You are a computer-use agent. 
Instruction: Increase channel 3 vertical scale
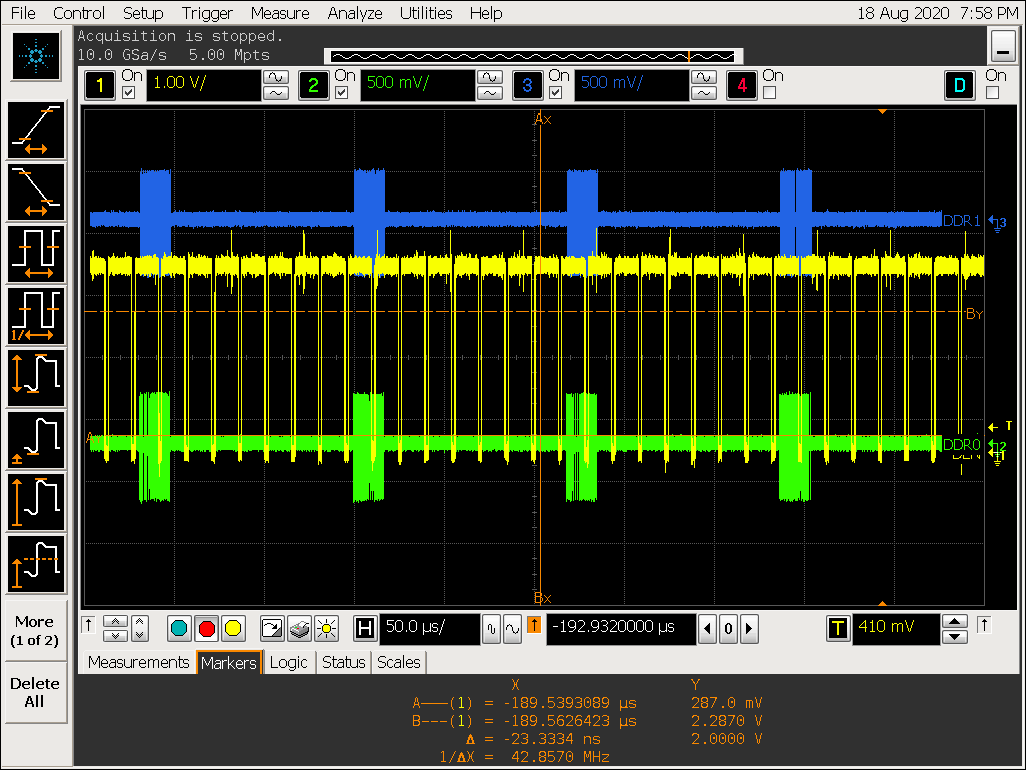pos(704,77)
